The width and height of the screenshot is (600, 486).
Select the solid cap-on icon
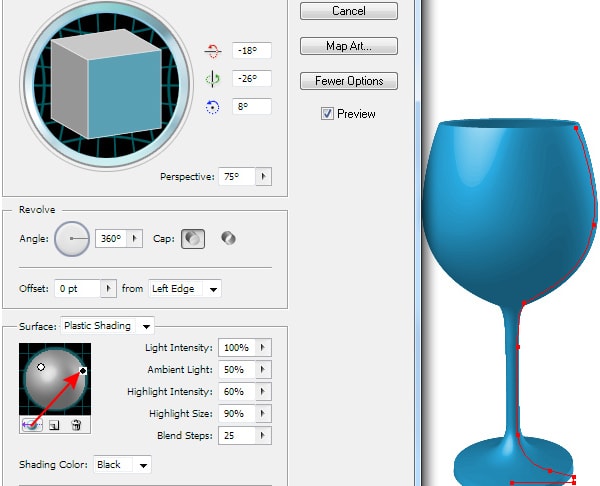(193, 239)
